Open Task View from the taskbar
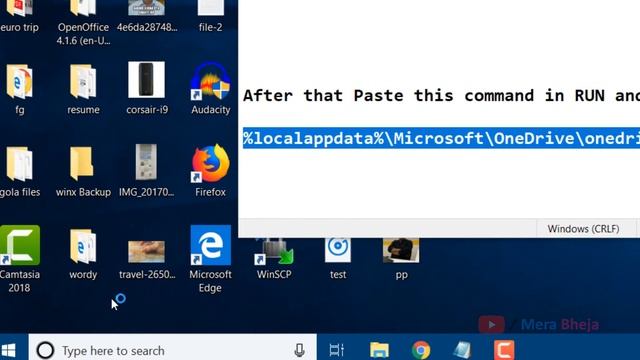The width and height of the screenshot is (640, 360). click(337, 350)
